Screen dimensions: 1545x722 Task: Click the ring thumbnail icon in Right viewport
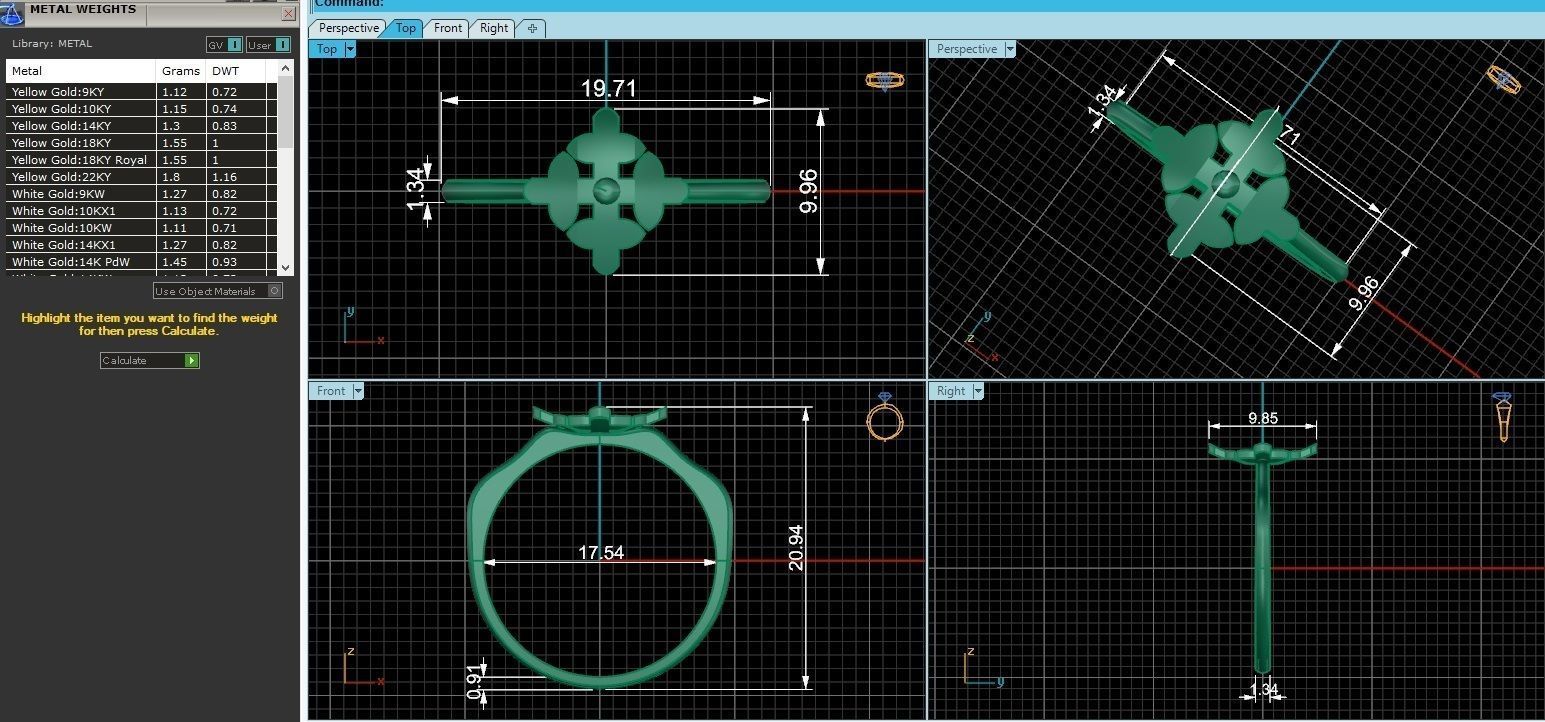[x=1503, y=417]
